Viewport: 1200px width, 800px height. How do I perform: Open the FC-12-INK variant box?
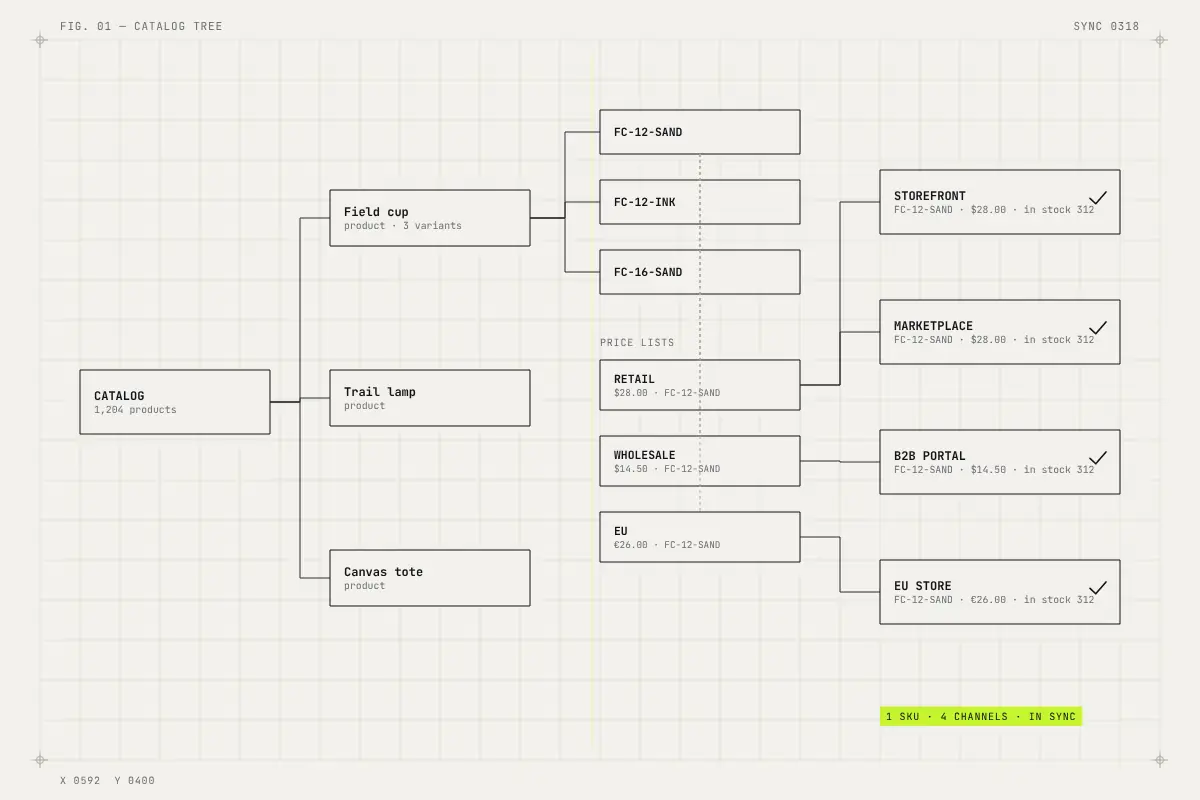coord(700,202)
